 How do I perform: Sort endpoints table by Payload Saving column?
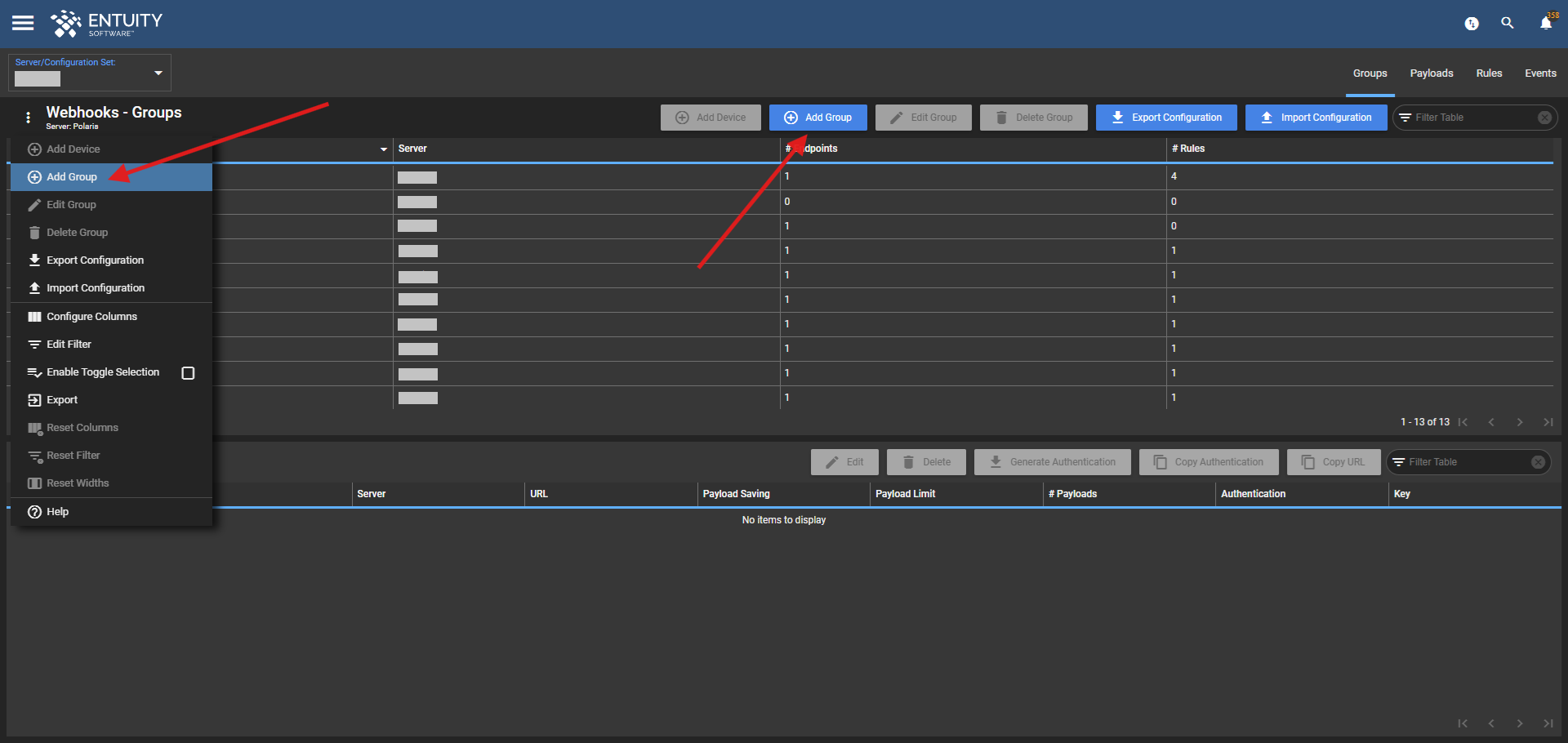(737, 494)
